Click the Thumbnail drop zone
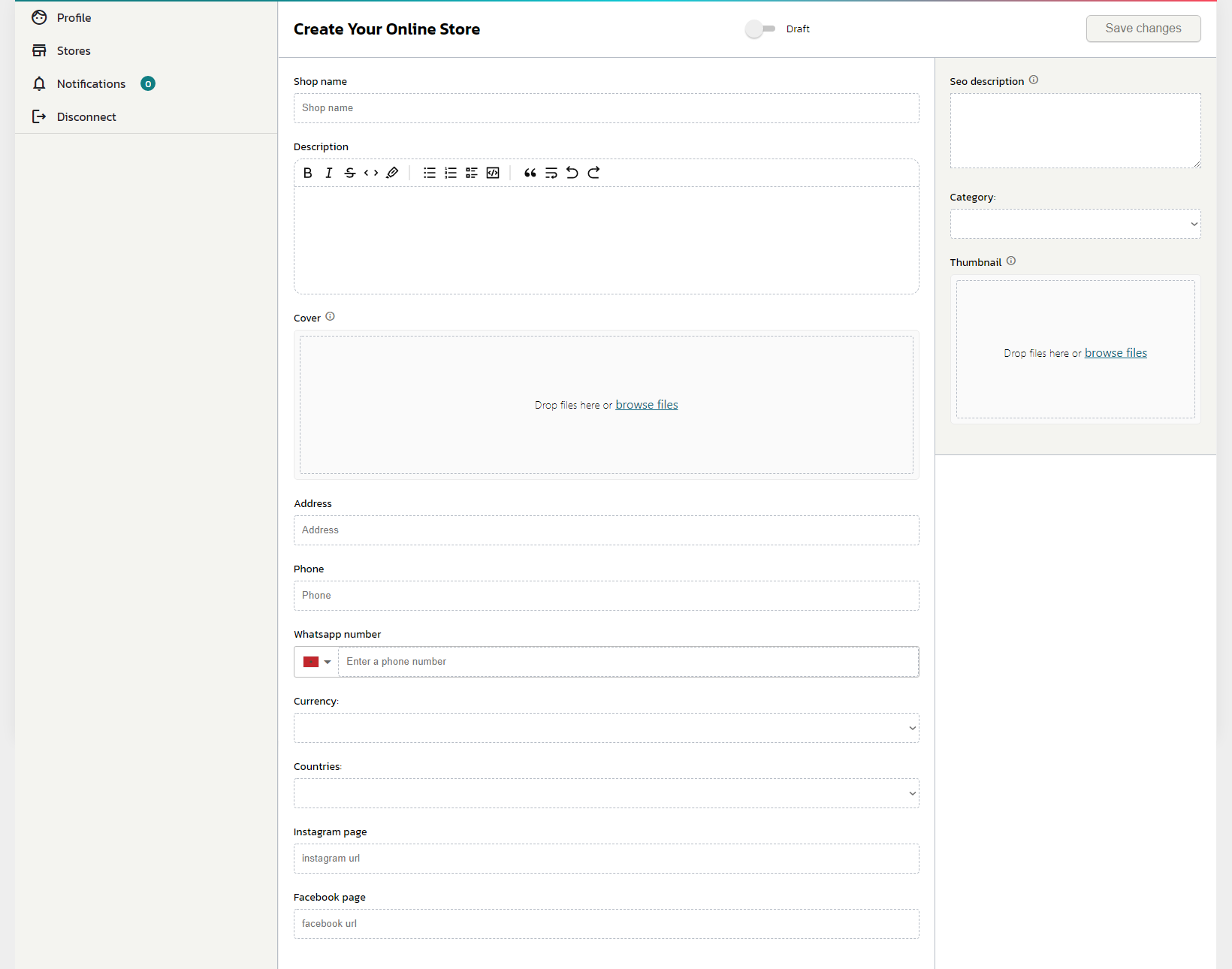Screen dimensions: 1232x969 pyautogui.click(x=1075, y=349)
